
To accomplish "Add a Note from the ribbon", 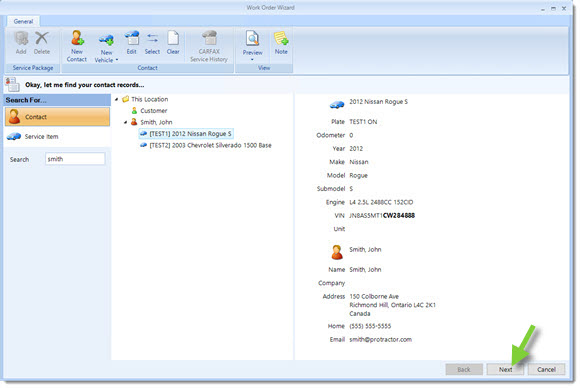I will pyautogui.click(x=281, y=43).
